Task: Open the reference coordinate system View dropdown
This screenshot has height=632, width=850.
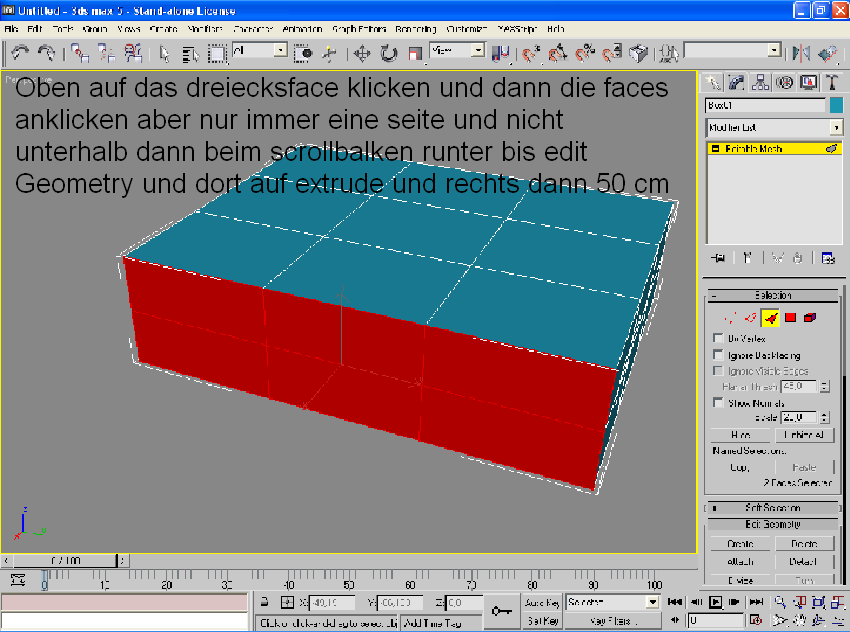Action: 477,50
